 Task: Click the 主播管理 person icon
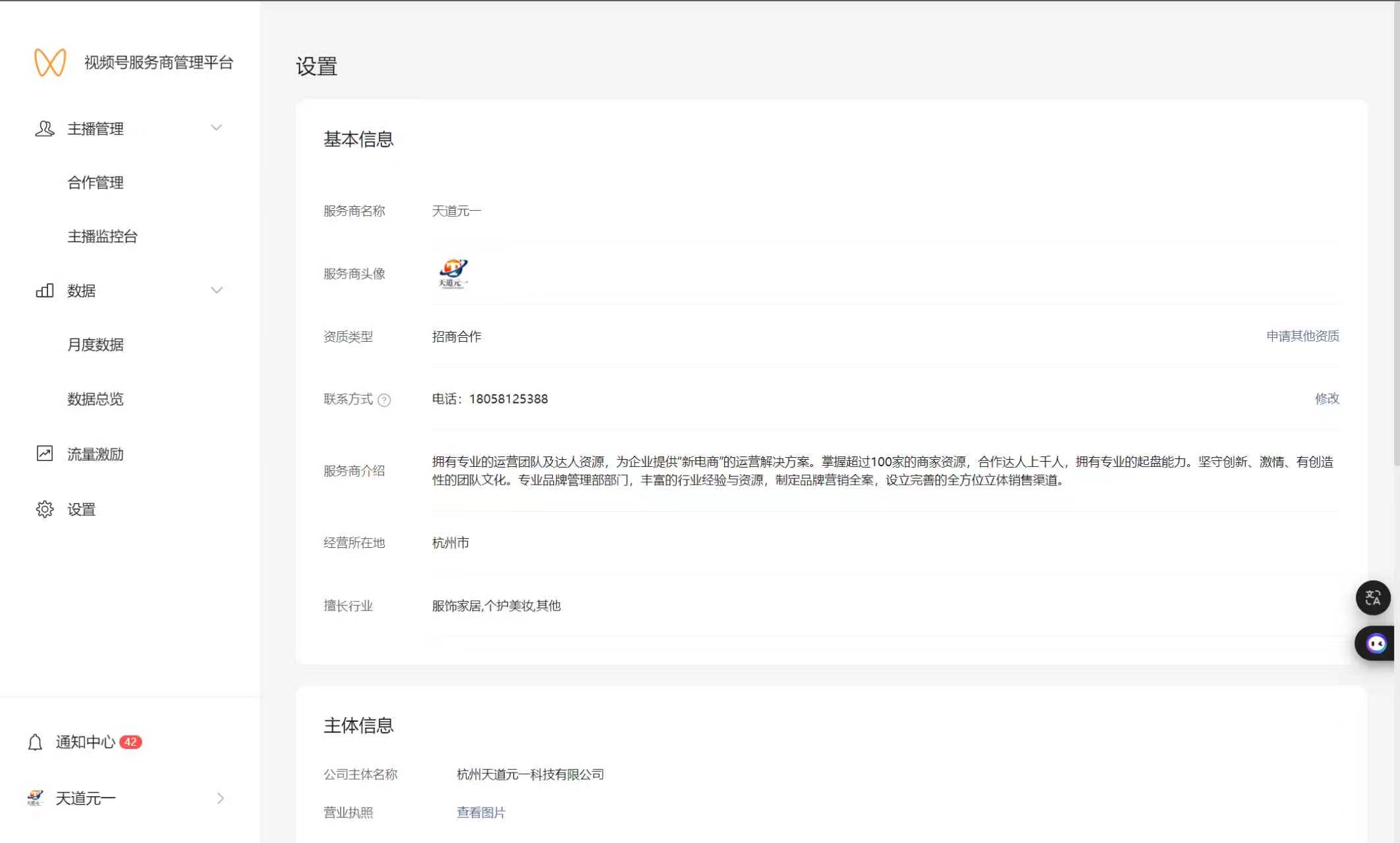tap(45, 128)
